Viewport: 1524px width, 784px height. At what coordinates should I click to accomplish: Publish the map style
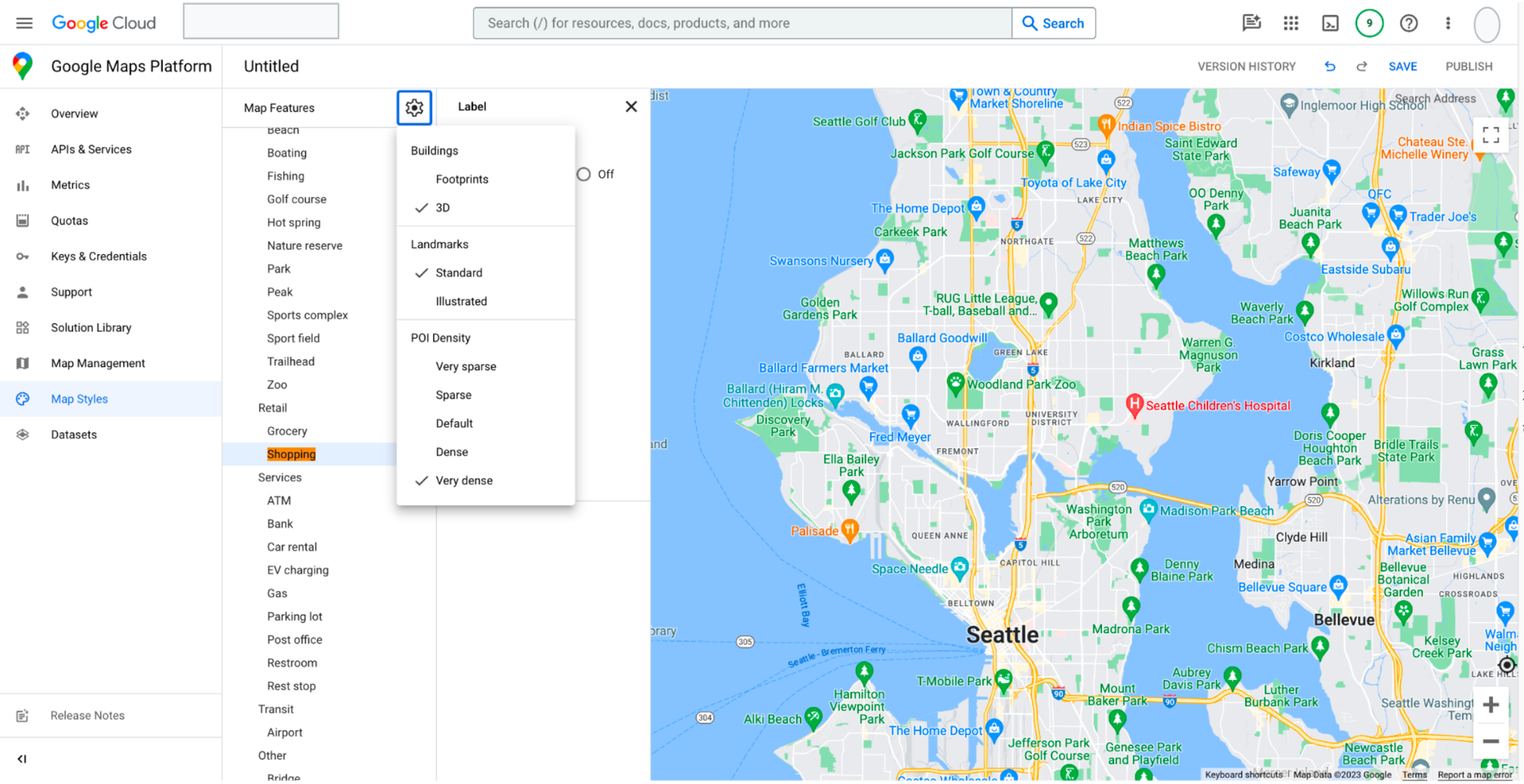1469,67
